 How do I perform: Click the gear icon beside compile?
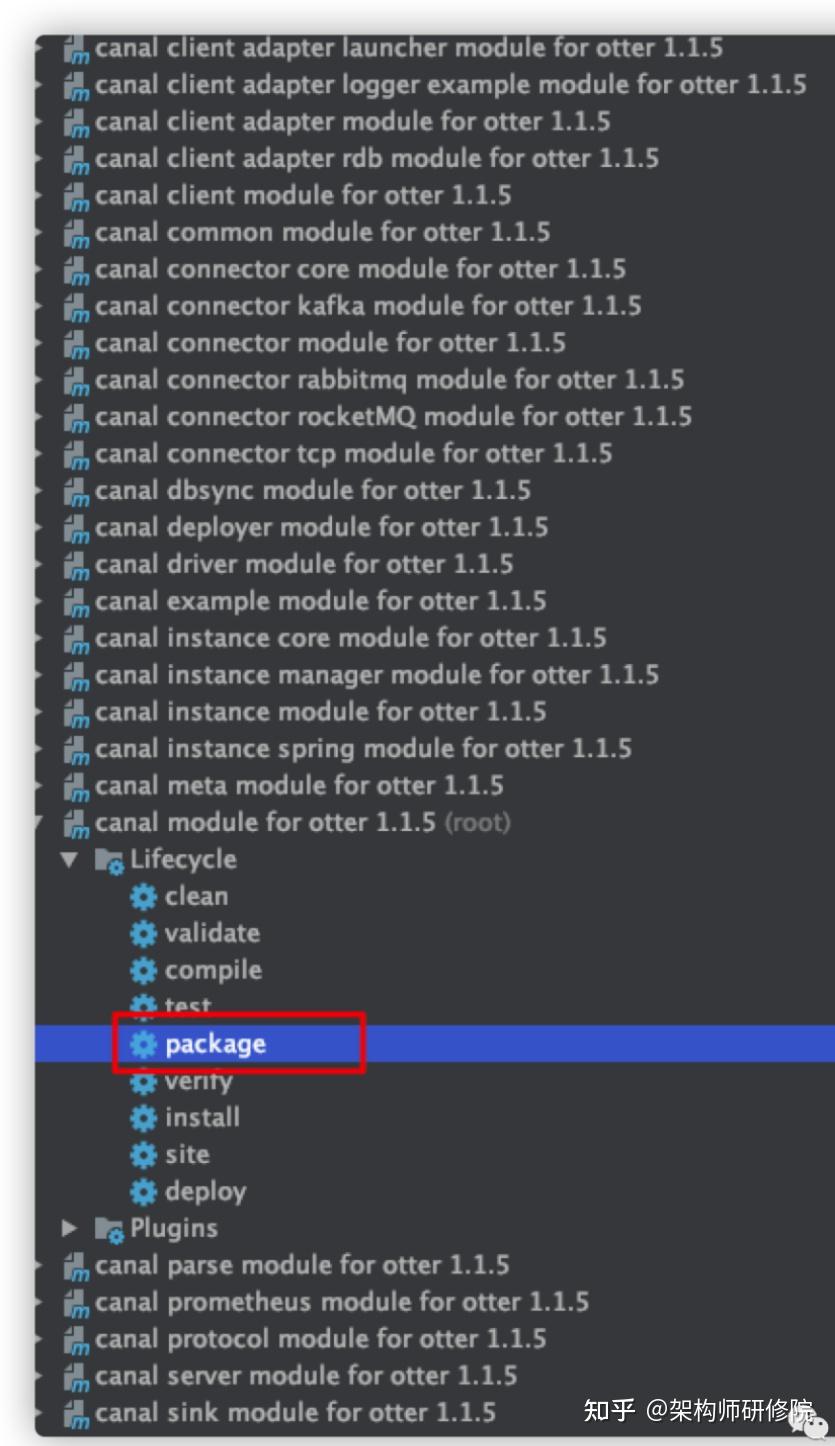[x=144, y=970]
